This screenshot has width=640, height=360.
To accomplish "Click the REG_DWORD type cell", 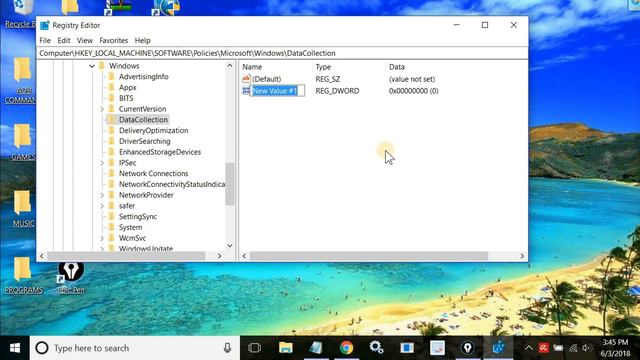I will (x=337, y=91).
